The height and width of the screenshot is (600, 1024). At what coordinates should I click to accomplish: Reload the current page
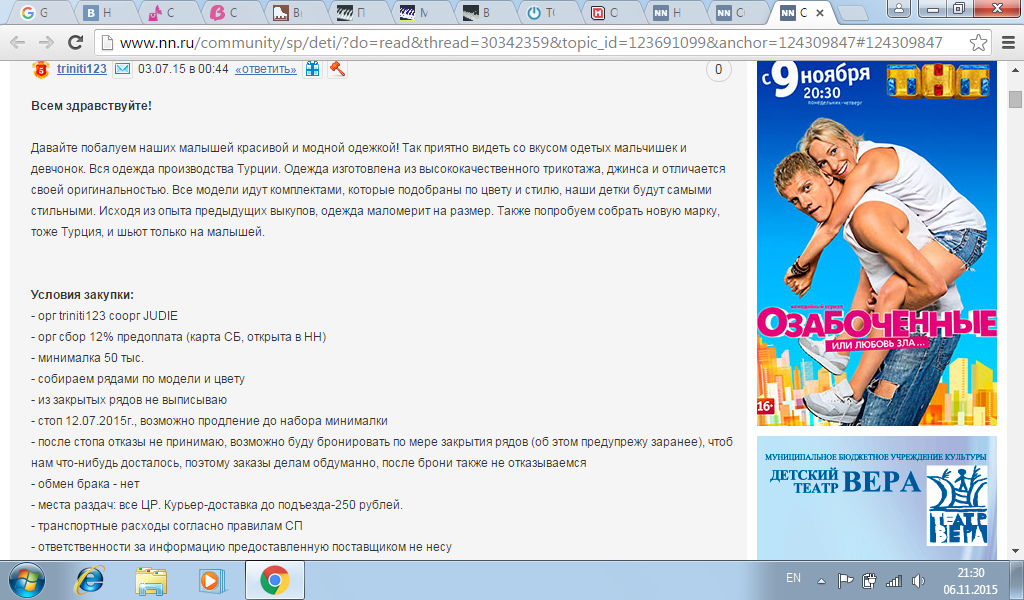point(76,42)
